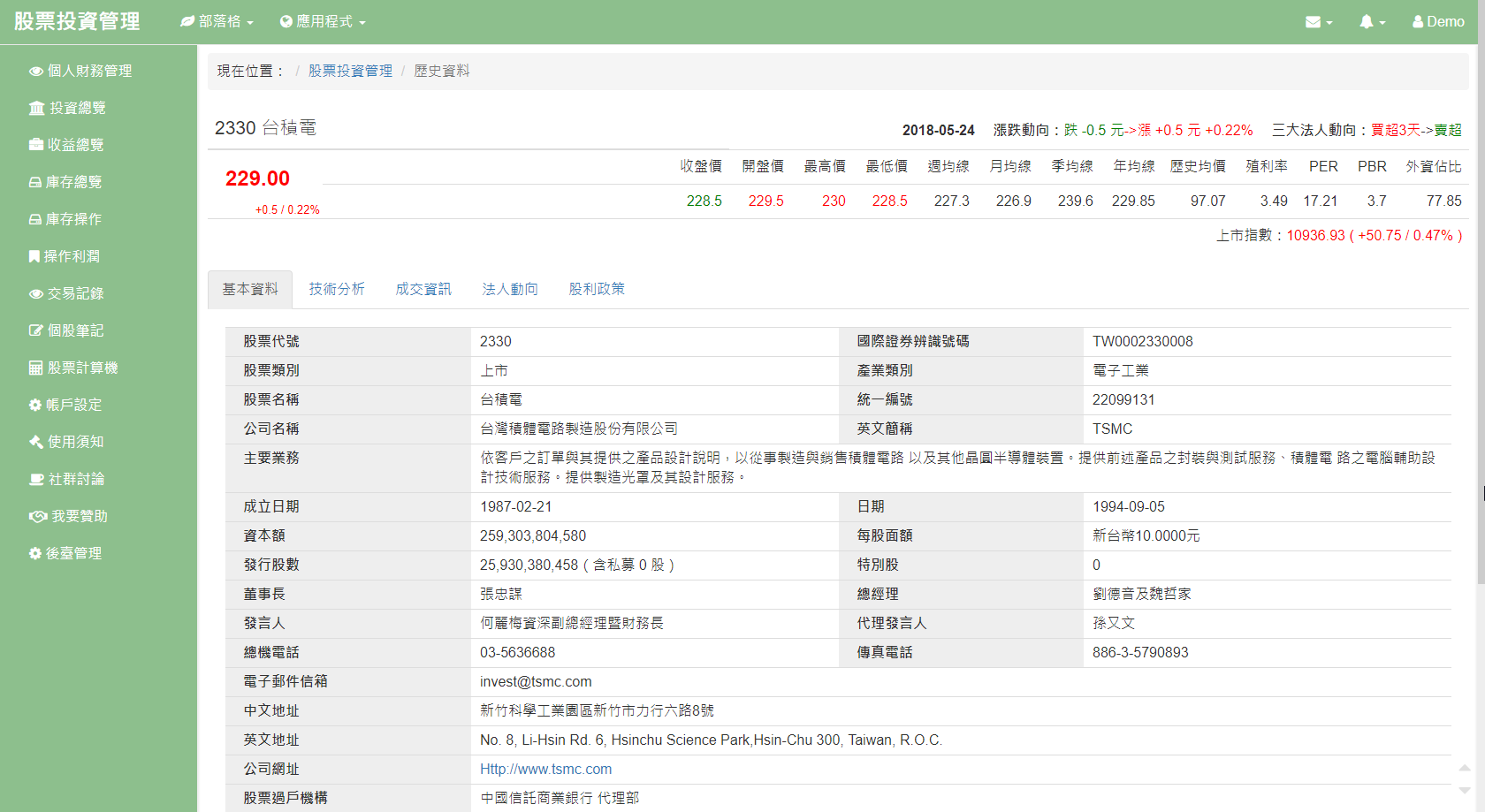Viewport: 1485px width, 812px height.
Task: Click the briefcase icon beside 收益總覽
Action: tap(36, 145)
